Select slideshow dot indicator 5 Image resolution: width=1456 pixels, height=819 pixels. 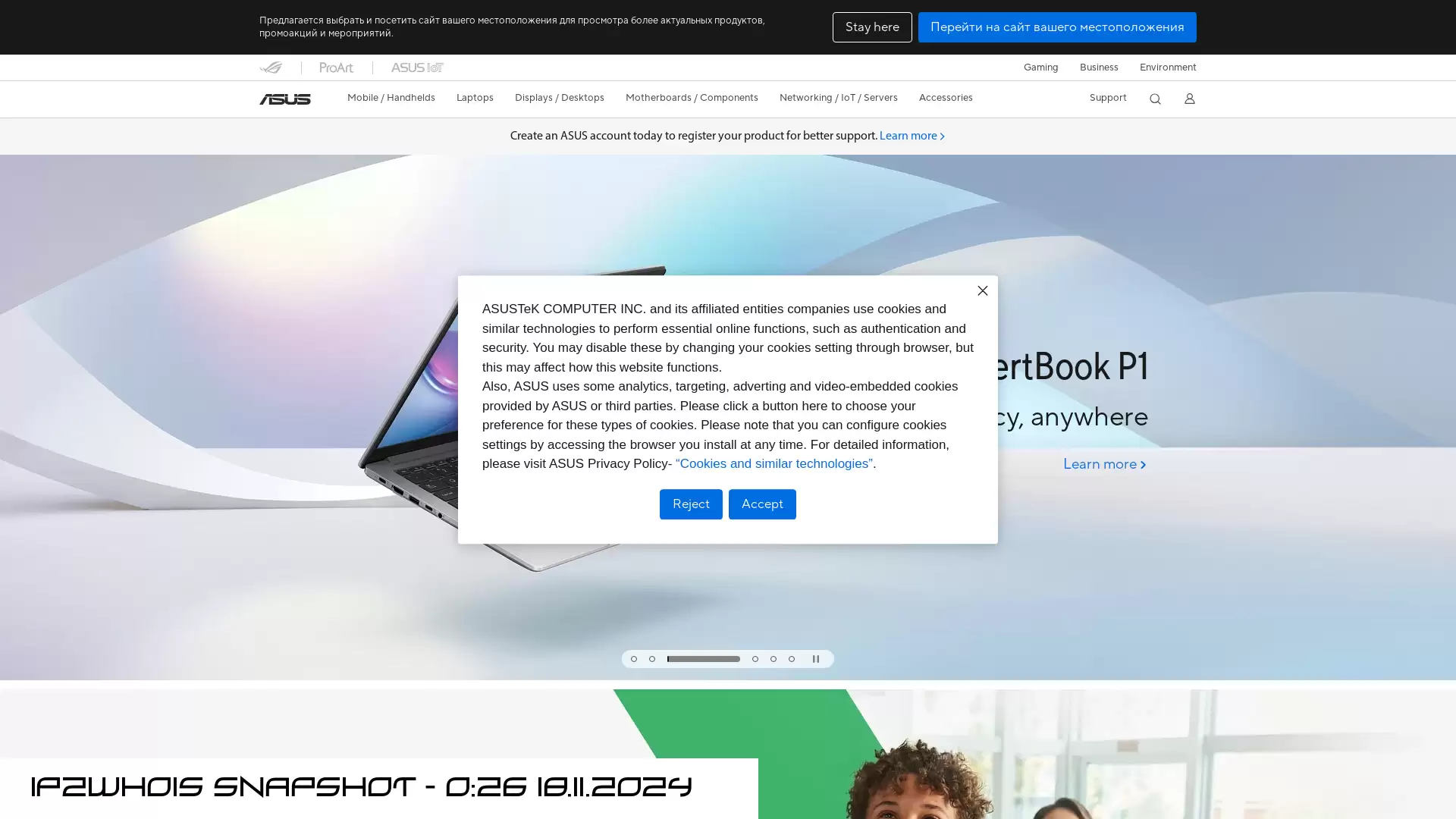pyautogui.click(x=773, y=659)
